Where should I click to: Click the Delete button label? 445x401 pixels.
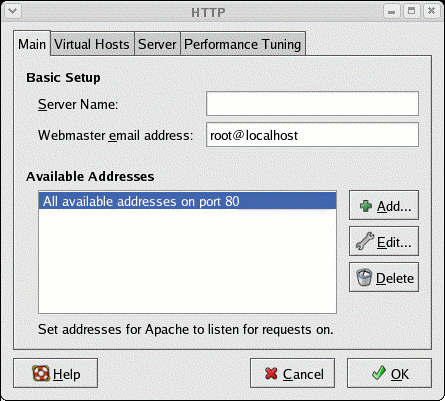coord(395,278)
